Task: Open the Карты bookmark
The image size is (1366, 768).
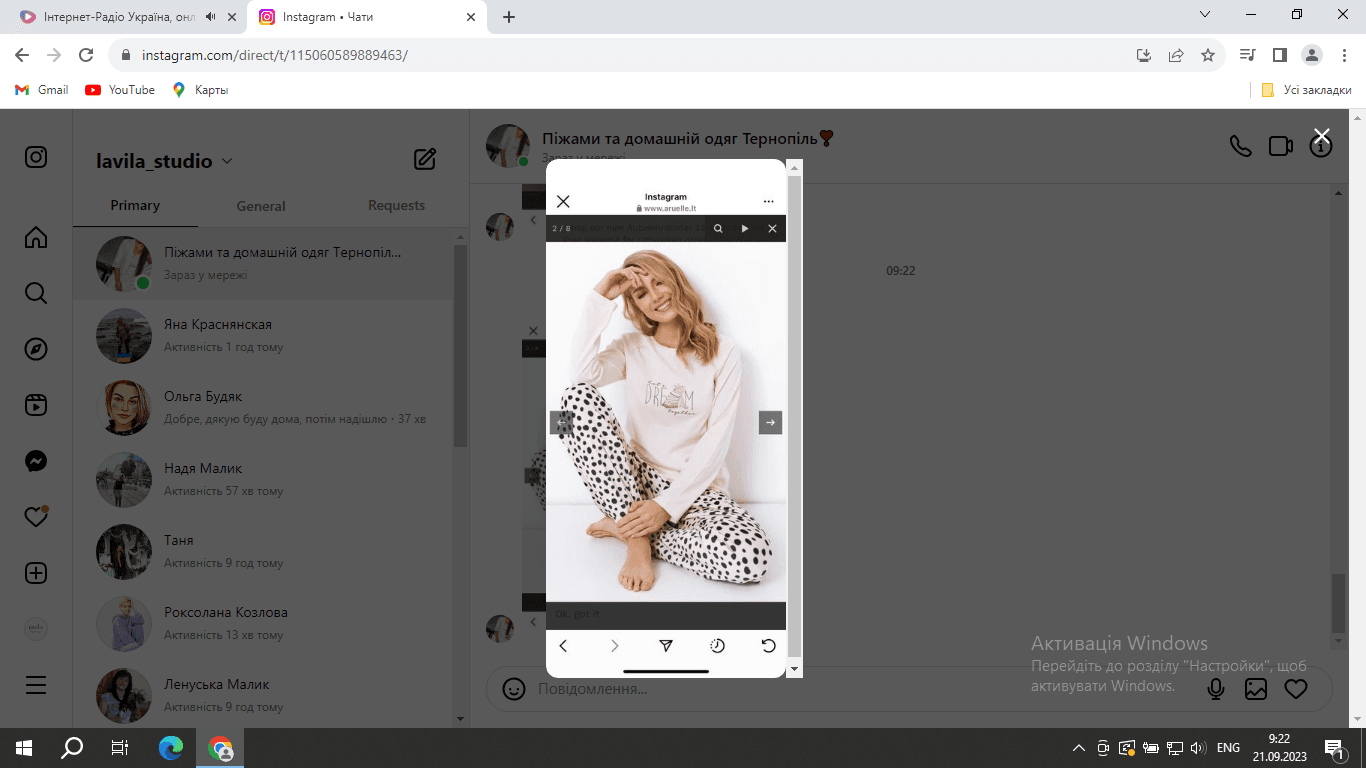Action: (x=200, y=90)
